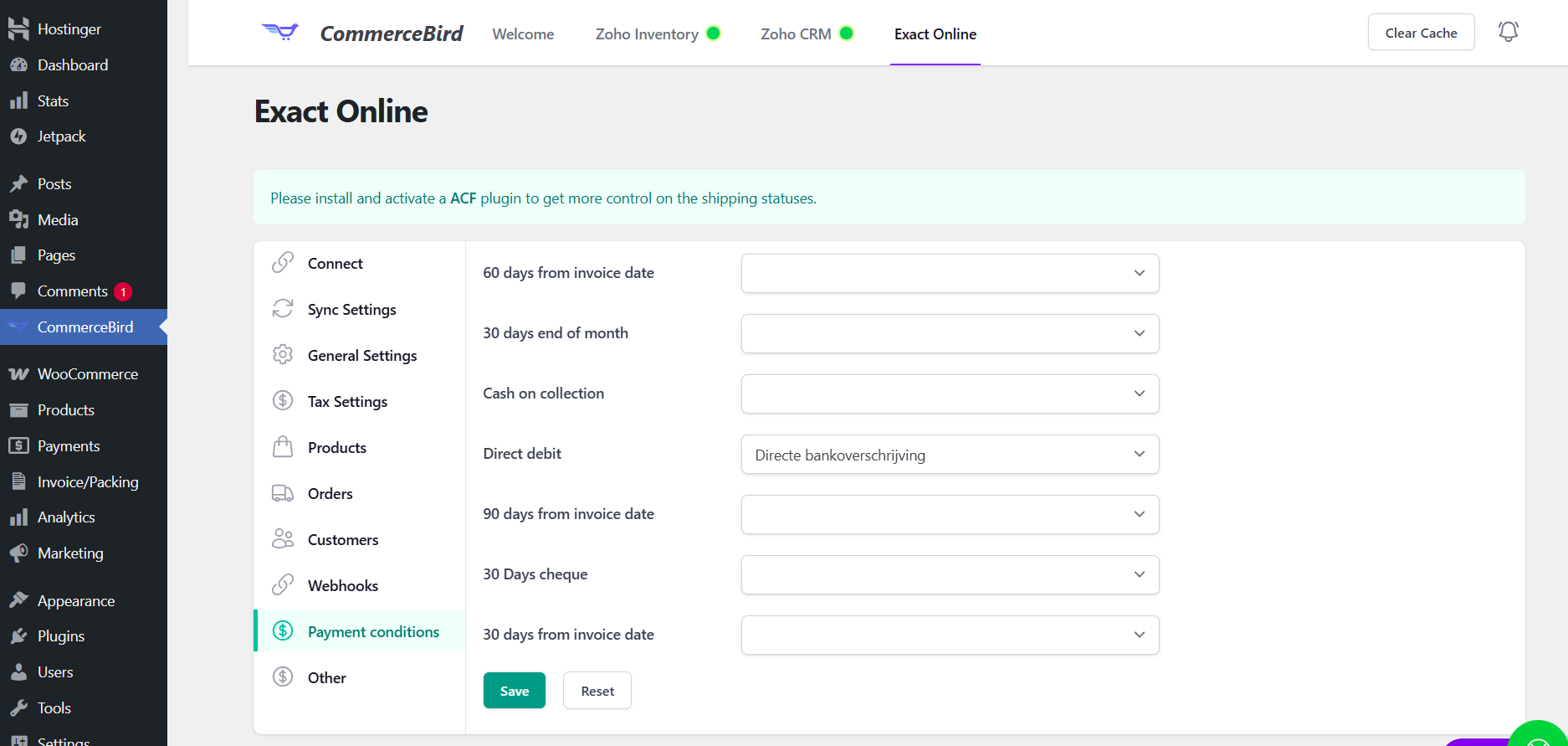Screen dimensions: 1568x746
Task: Save the payment conditions
Action: click(514, 691)
